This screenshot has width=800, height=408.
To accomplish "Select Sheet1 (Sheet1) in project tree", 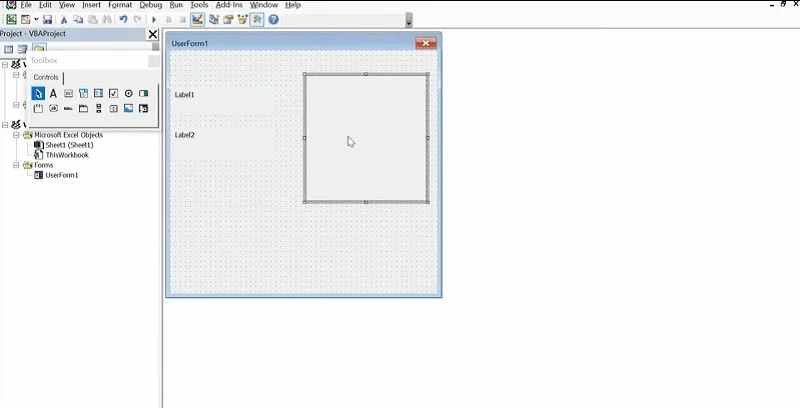I will pos(69,145).
